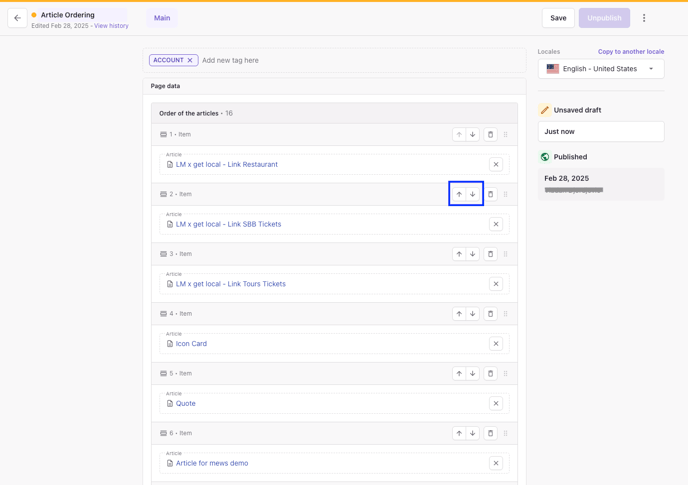Viewport: 688px width, 485px height.
Task: Move item 2 down
Action: click(473, 194)
